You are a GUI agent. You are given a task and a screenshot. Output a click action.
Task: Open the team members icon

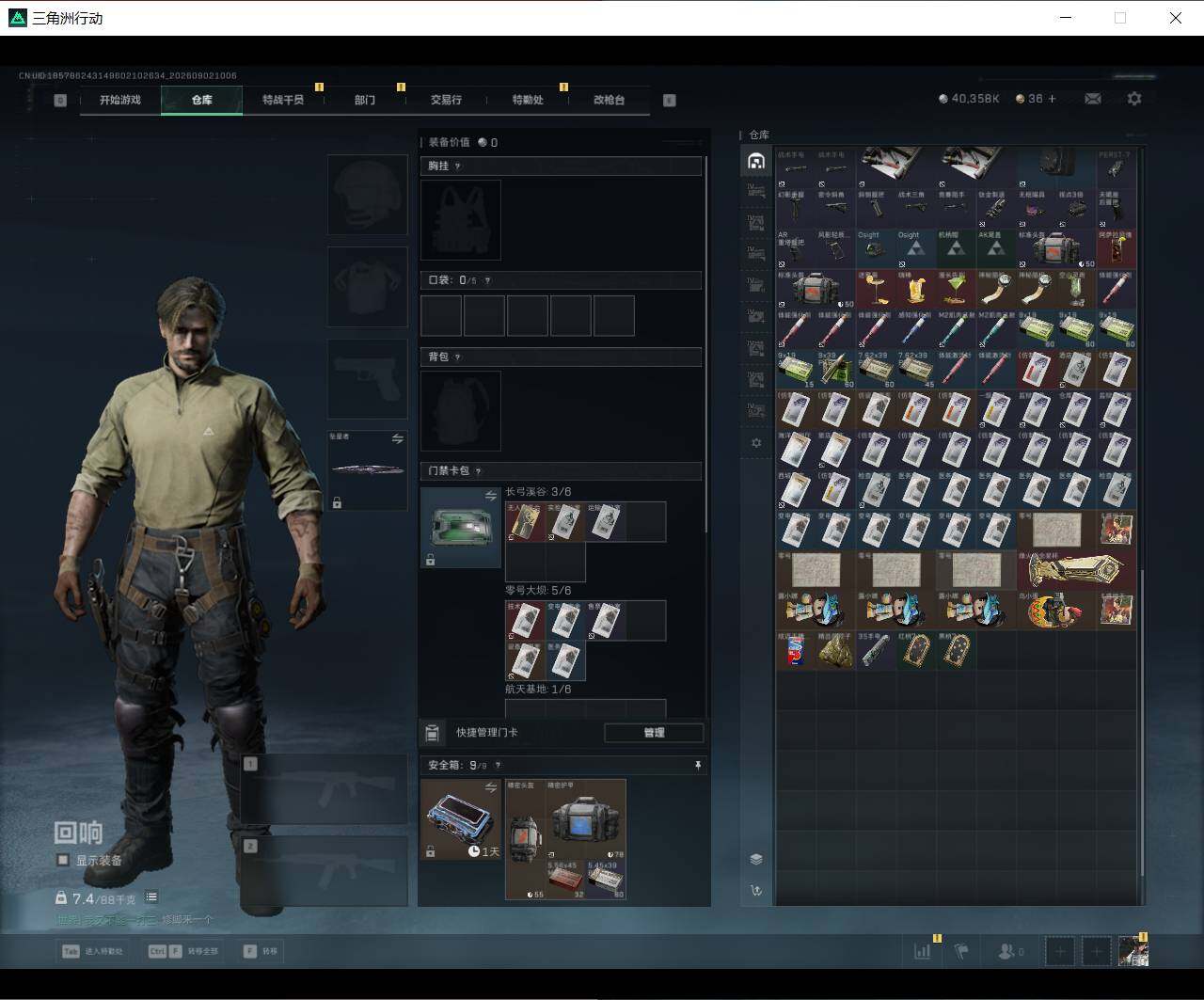[x=1010, y=951]
